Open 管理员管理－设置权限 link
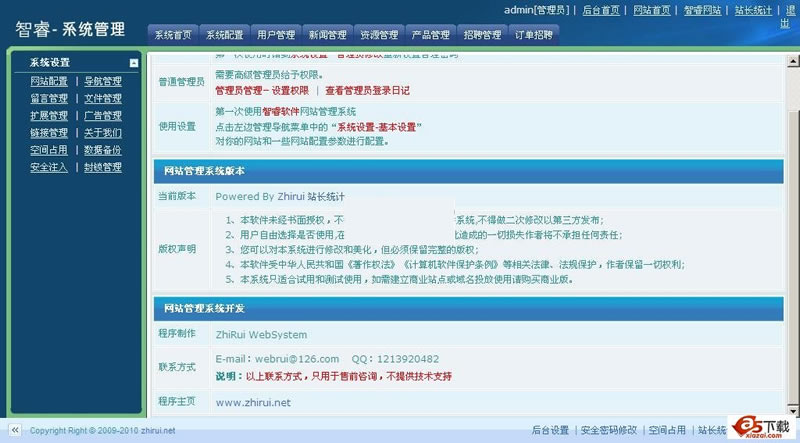The width and height of the screenshot is (800, 443). pyautogui.click(x=262, y=90)
